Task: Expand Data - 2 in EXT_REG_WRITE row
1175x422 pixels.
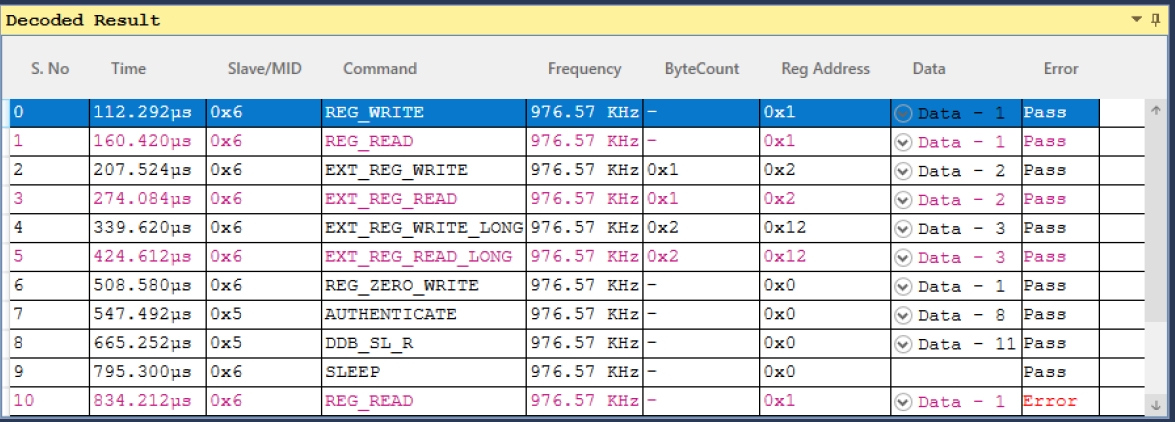Action: (903, 171)
